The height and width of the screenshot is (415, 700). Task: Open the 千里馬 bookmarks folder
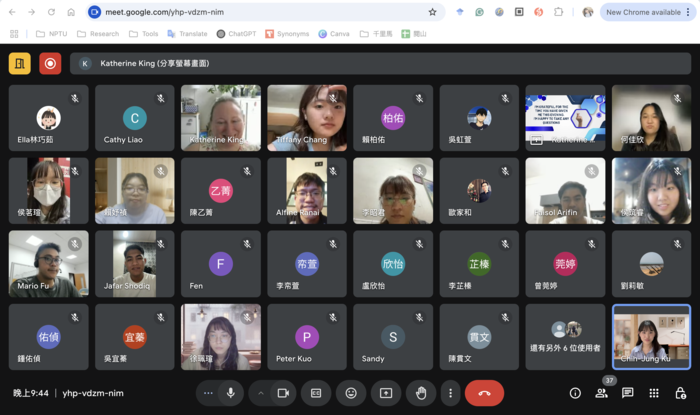pos(376,33)
